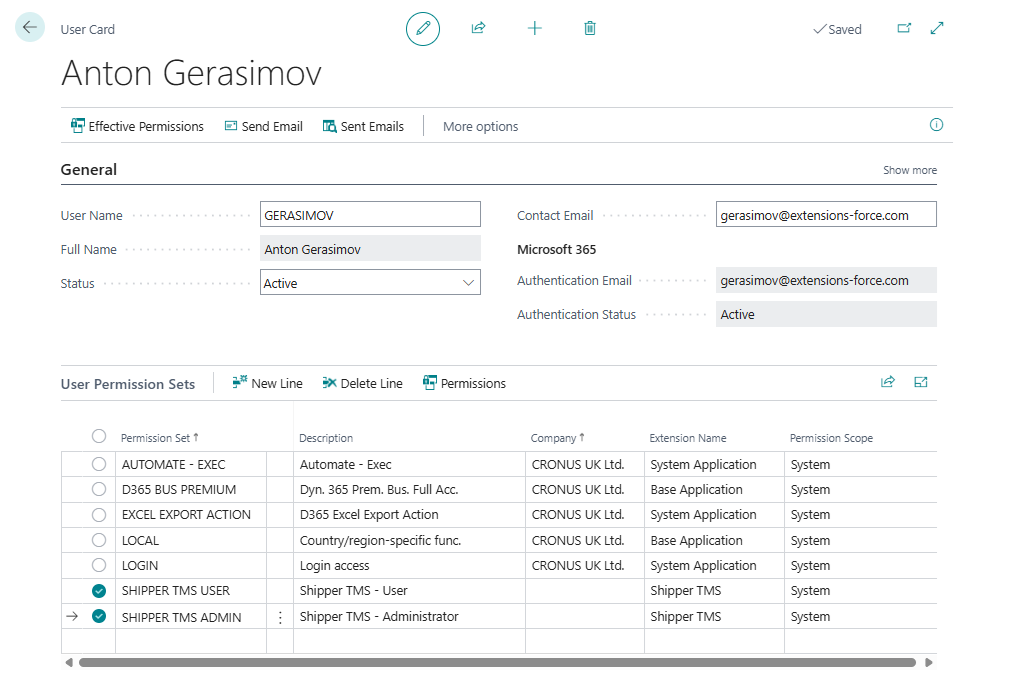Click the Show more link in General section
Image resolution: width=1012 pixels, height=683 pixels.
[909, 170]
